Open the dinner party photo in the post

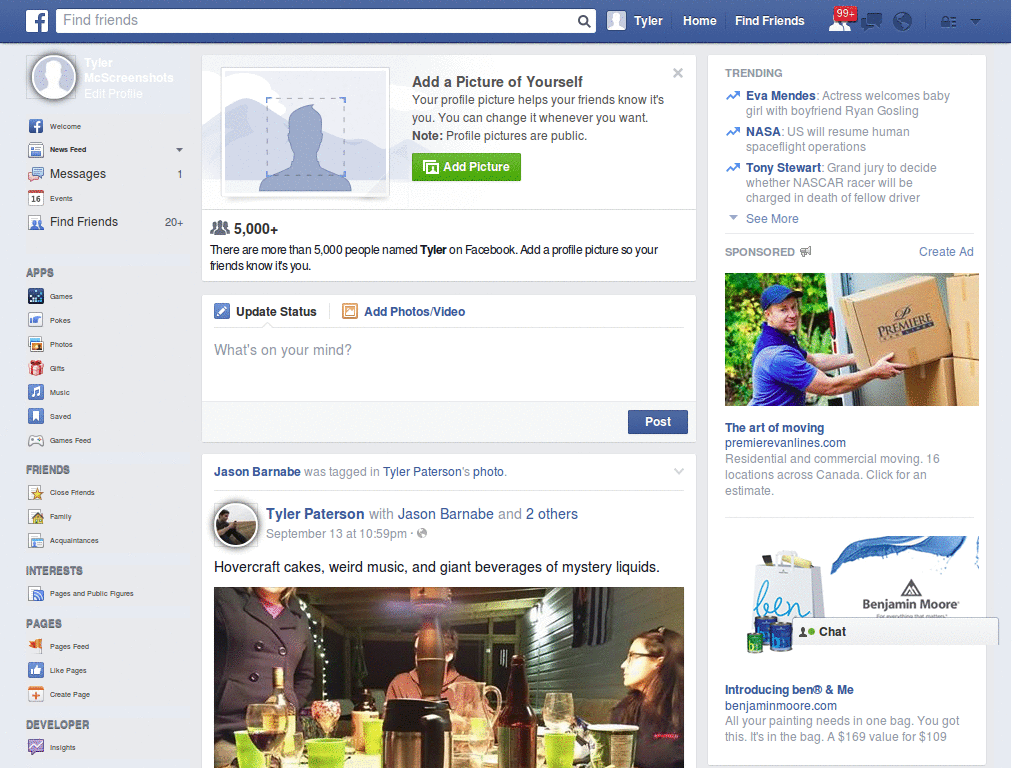[x=449, y=677]
